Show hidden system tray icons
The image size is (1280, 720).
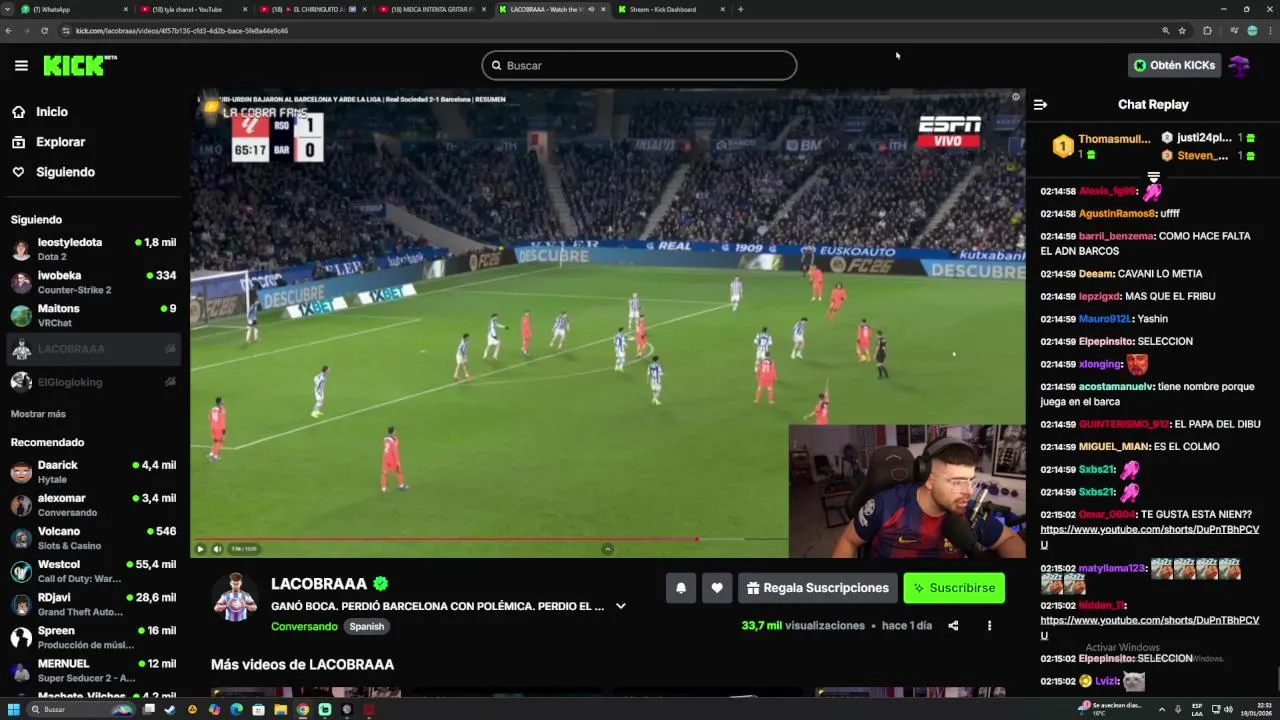coord(1163,710)
